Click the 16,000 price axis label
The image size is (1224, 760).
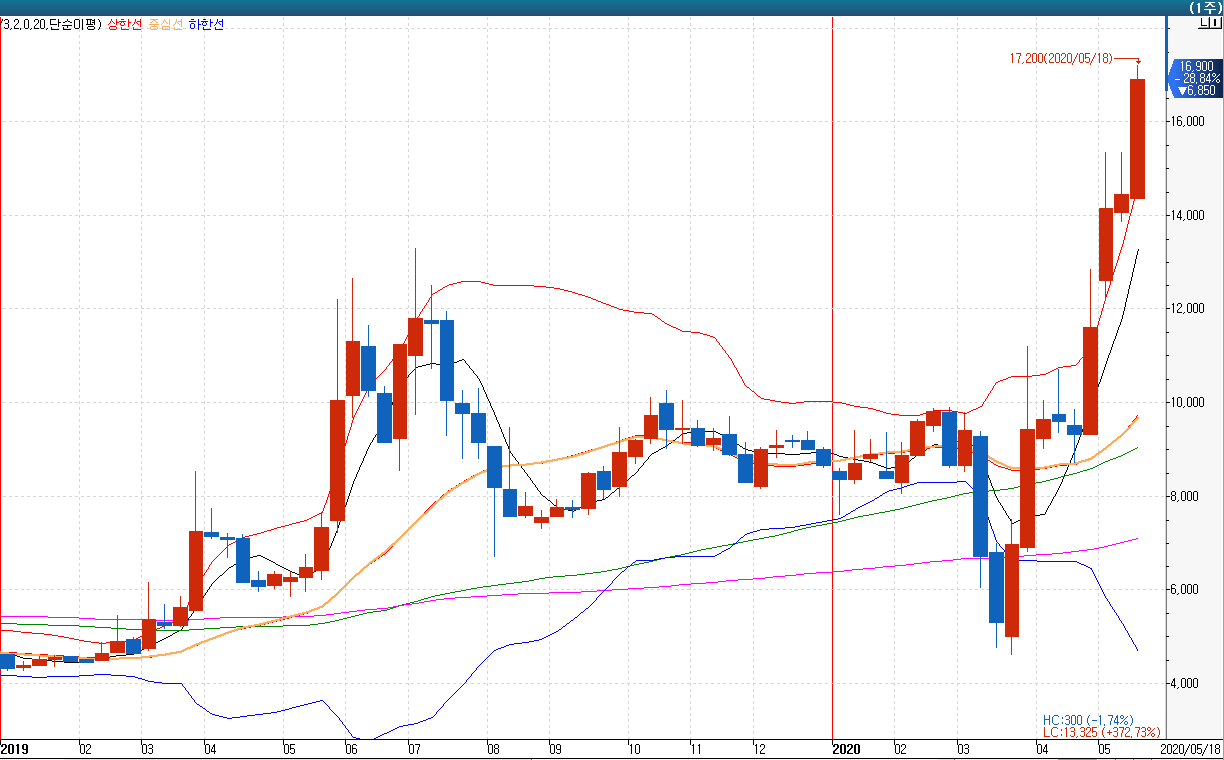click(x=1187, y=122)
